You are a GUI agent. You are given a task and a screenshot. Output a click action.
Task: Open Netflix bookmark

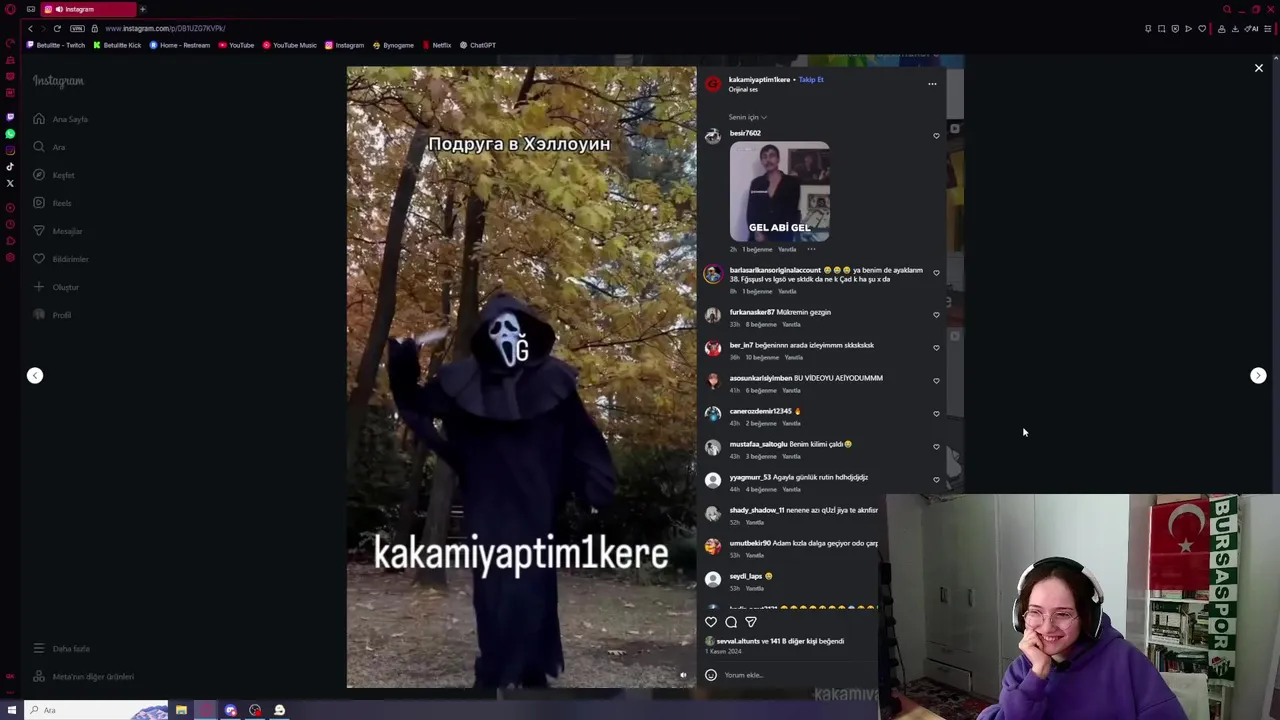(437, 45)
